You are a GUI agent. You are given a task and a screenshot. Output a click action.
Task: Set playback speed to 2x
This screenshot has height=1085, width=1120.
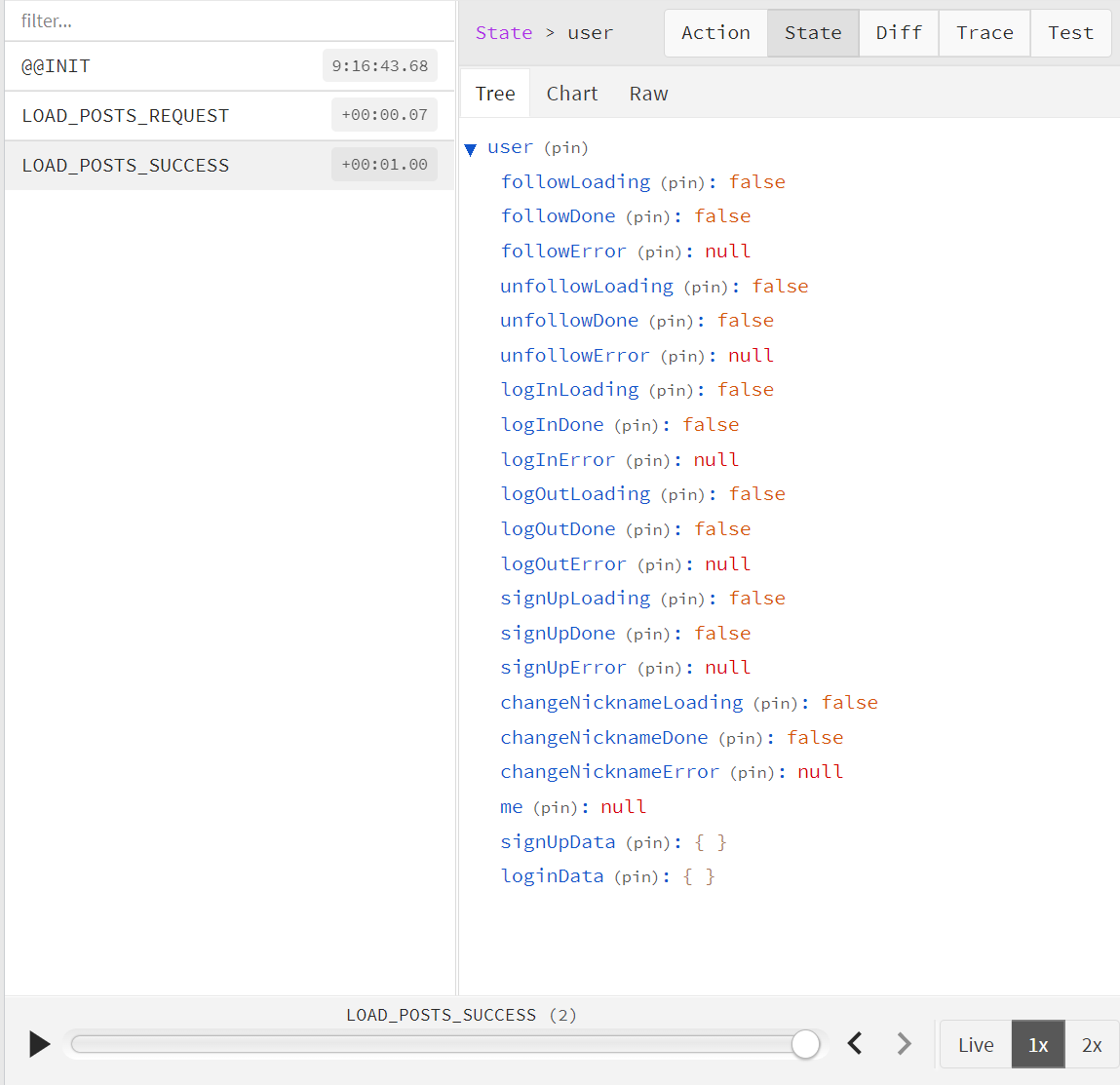coord(1092,1044)
